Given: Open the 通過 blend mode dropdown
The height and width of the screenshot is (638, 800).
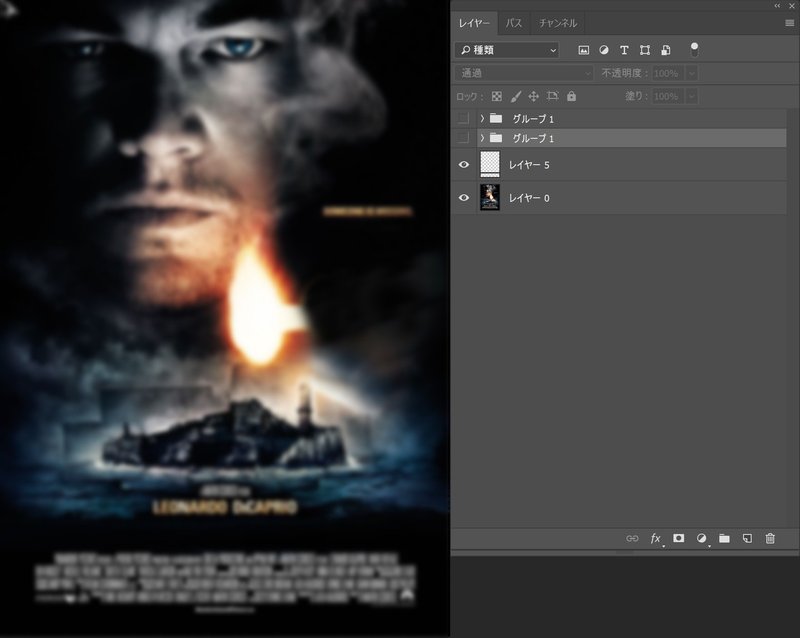Looking at the screenshot, I should (x=524, y=73).
